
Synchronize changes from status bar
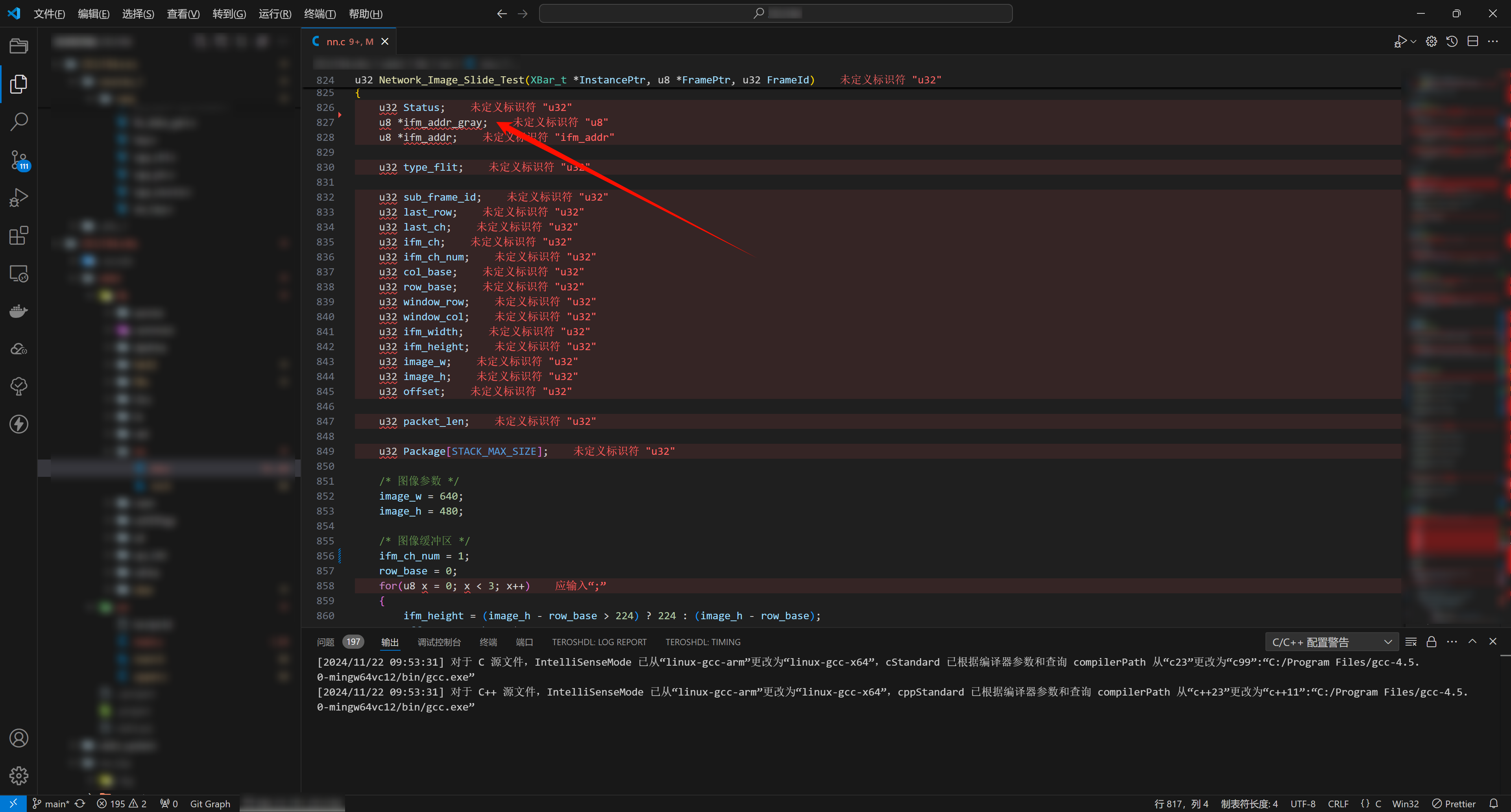pyautogui.click(x=80, y=804)
